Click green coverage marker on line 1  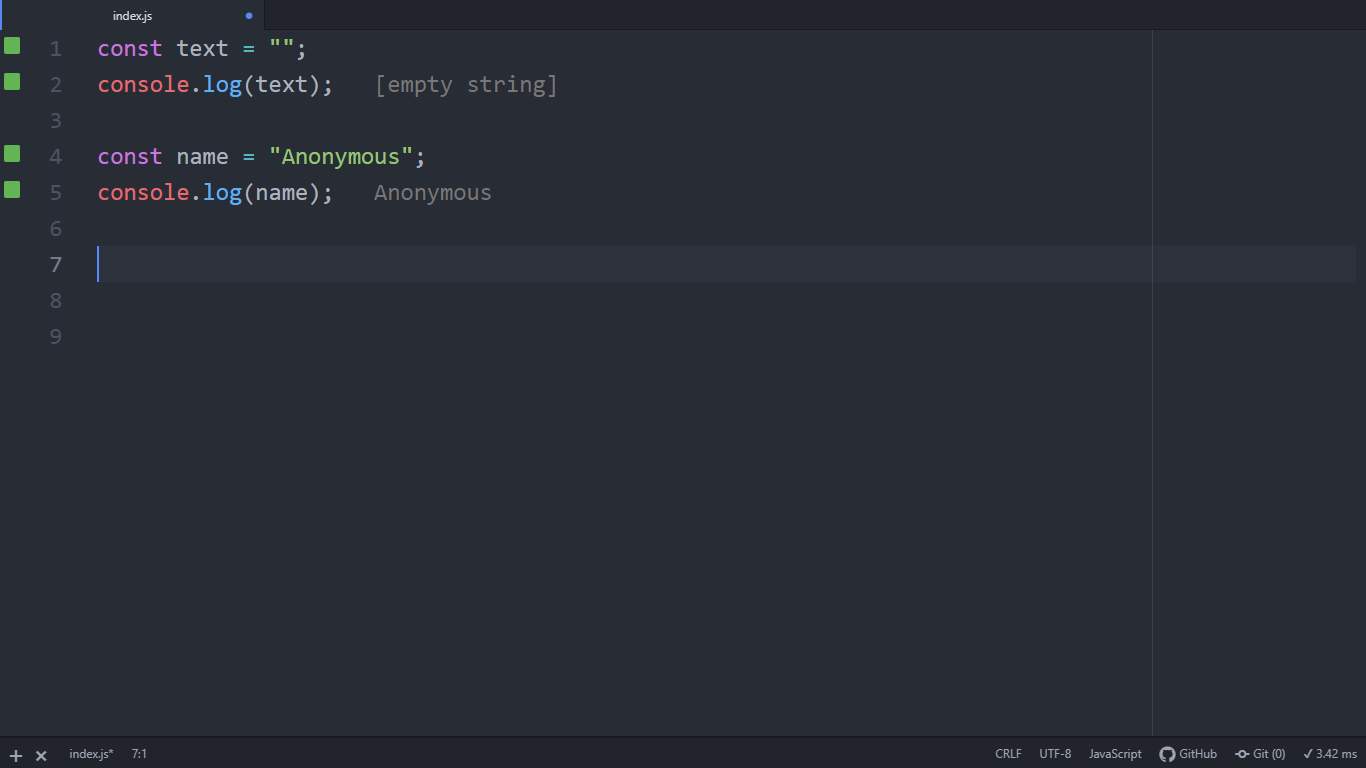click(x=12, y=46)
